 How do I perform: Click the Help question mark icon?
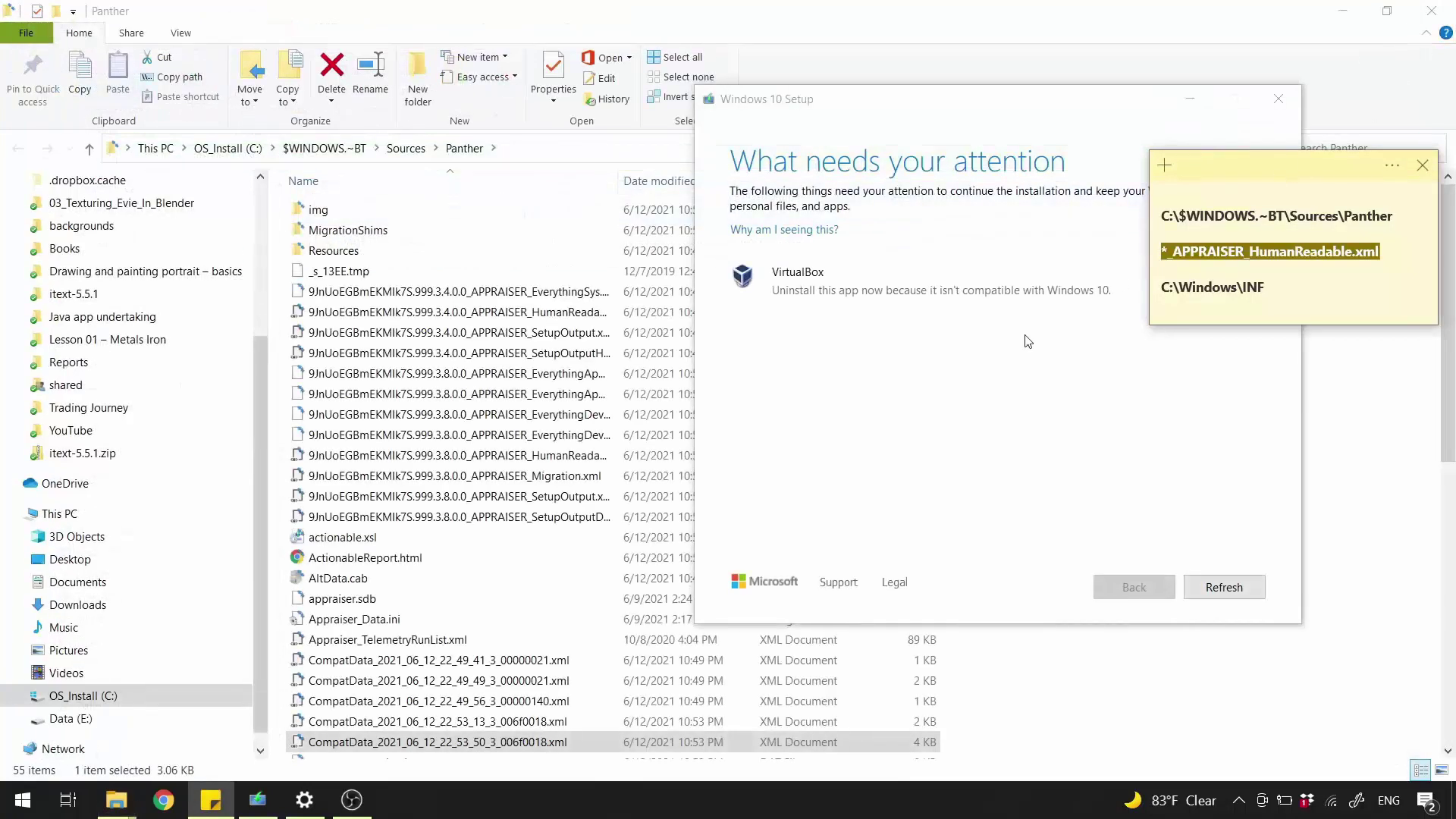point(1445,33)
